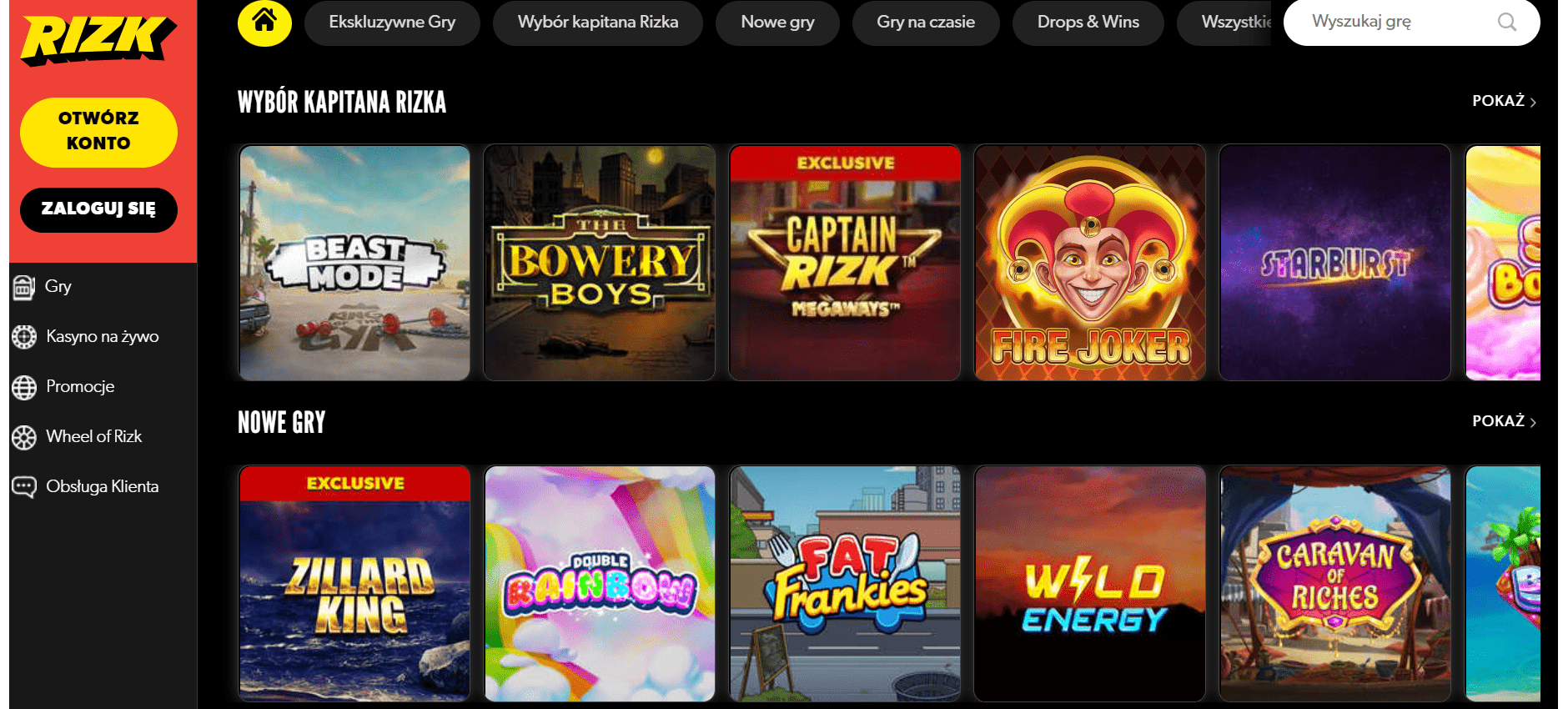Launch the Starburst game tile

click(x=1334, y=263)
